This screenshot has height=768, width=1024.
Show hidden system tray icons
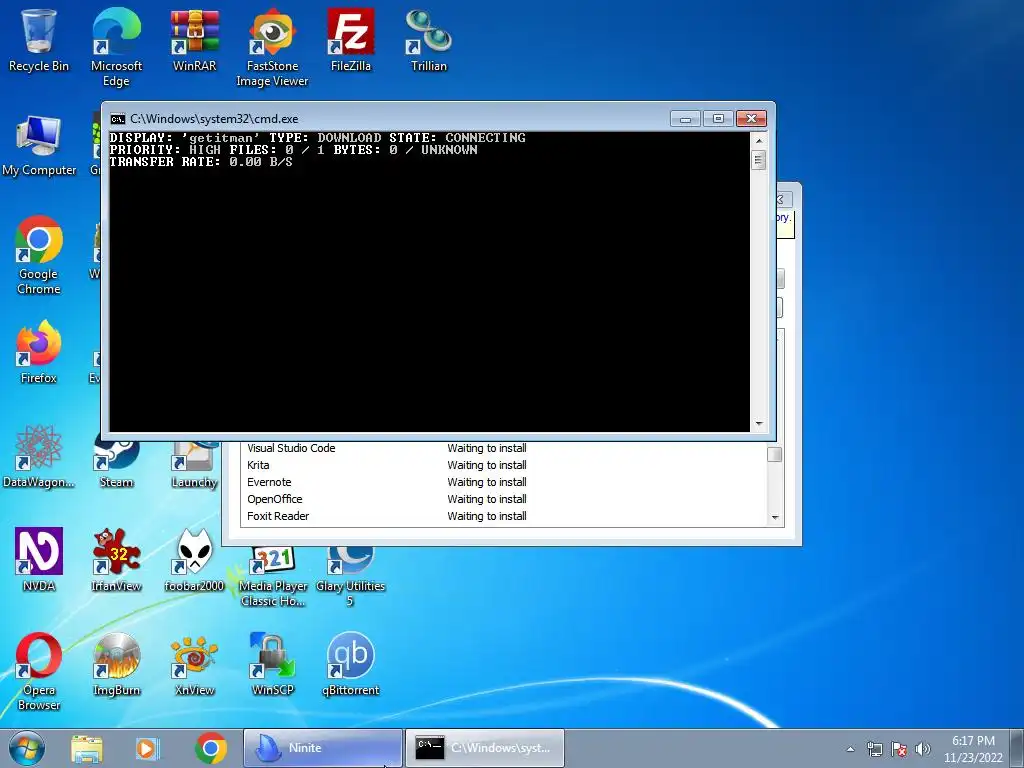tap(850, 749)
